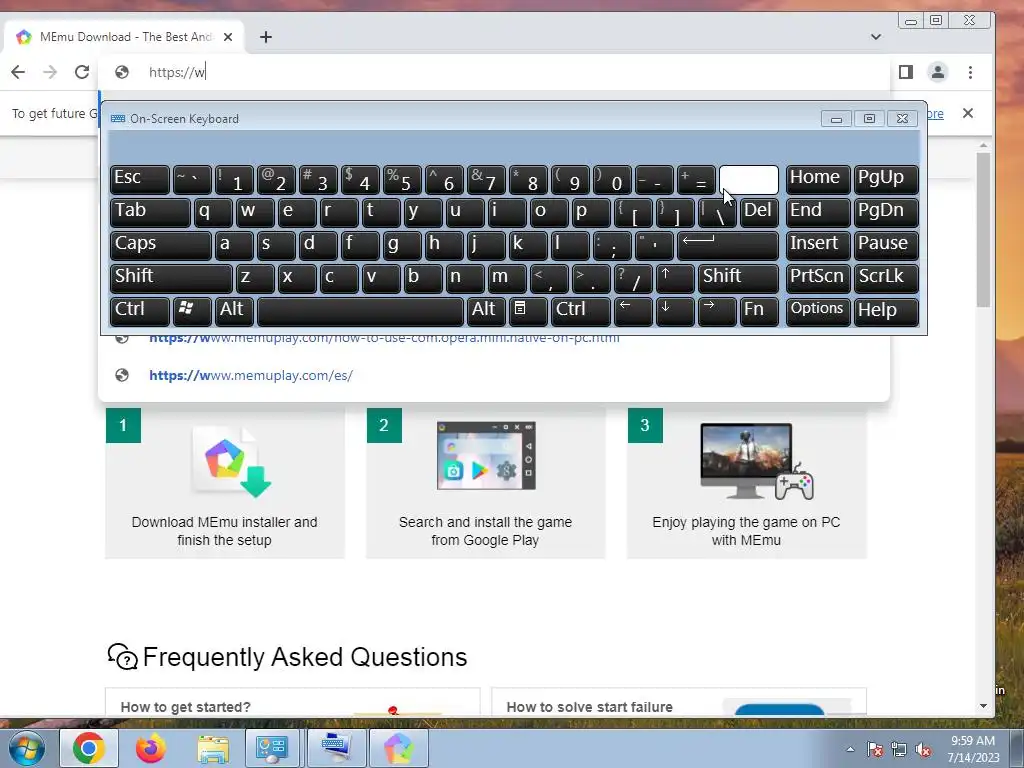Image resolution: width=1024 pixels, height=768 pixels.
Task: Show hidden tray icons arrow
Action: coord(850,749)
